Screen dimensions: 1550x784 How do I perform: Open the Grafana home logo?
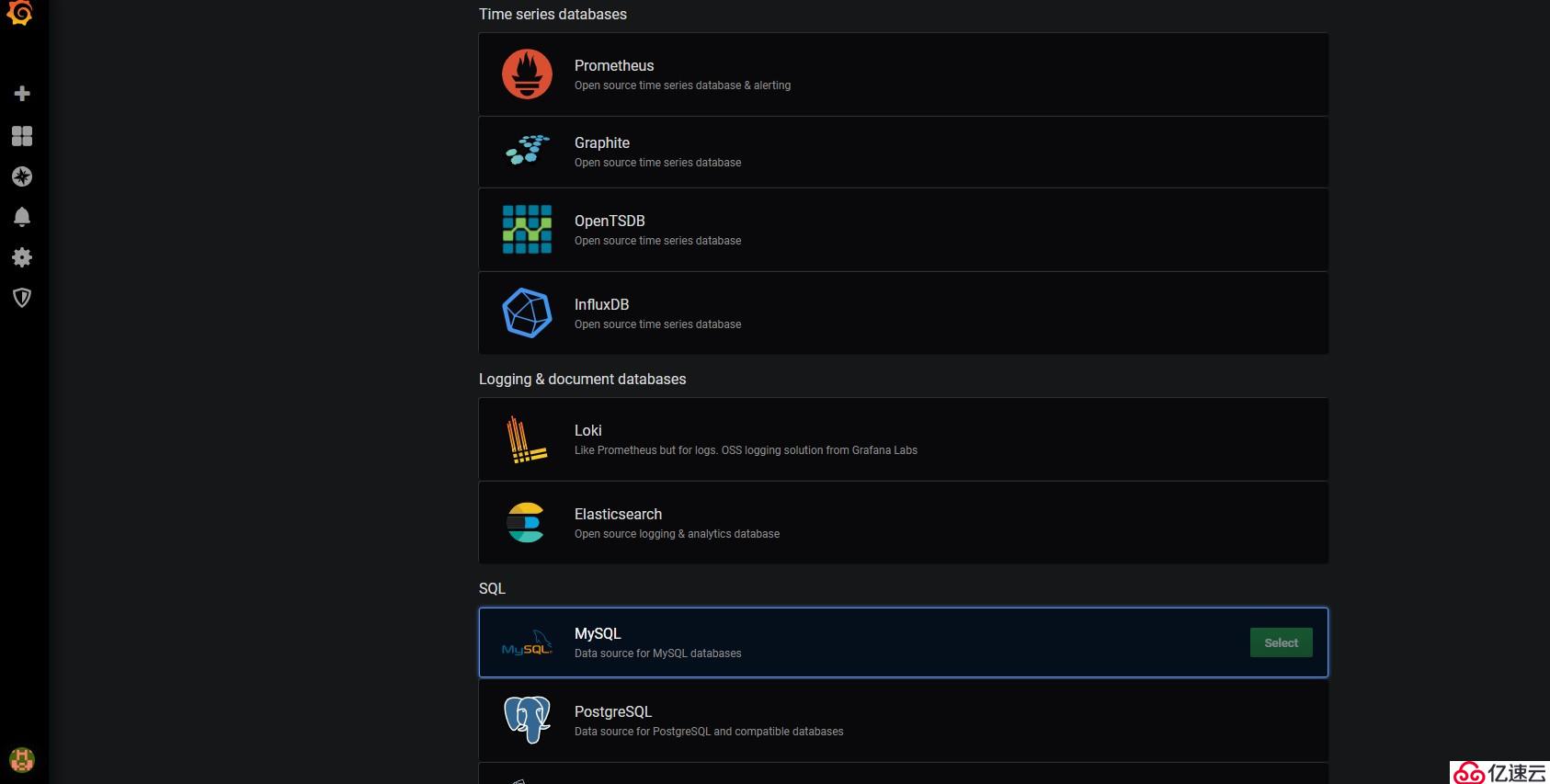click(x=20, y=13)
